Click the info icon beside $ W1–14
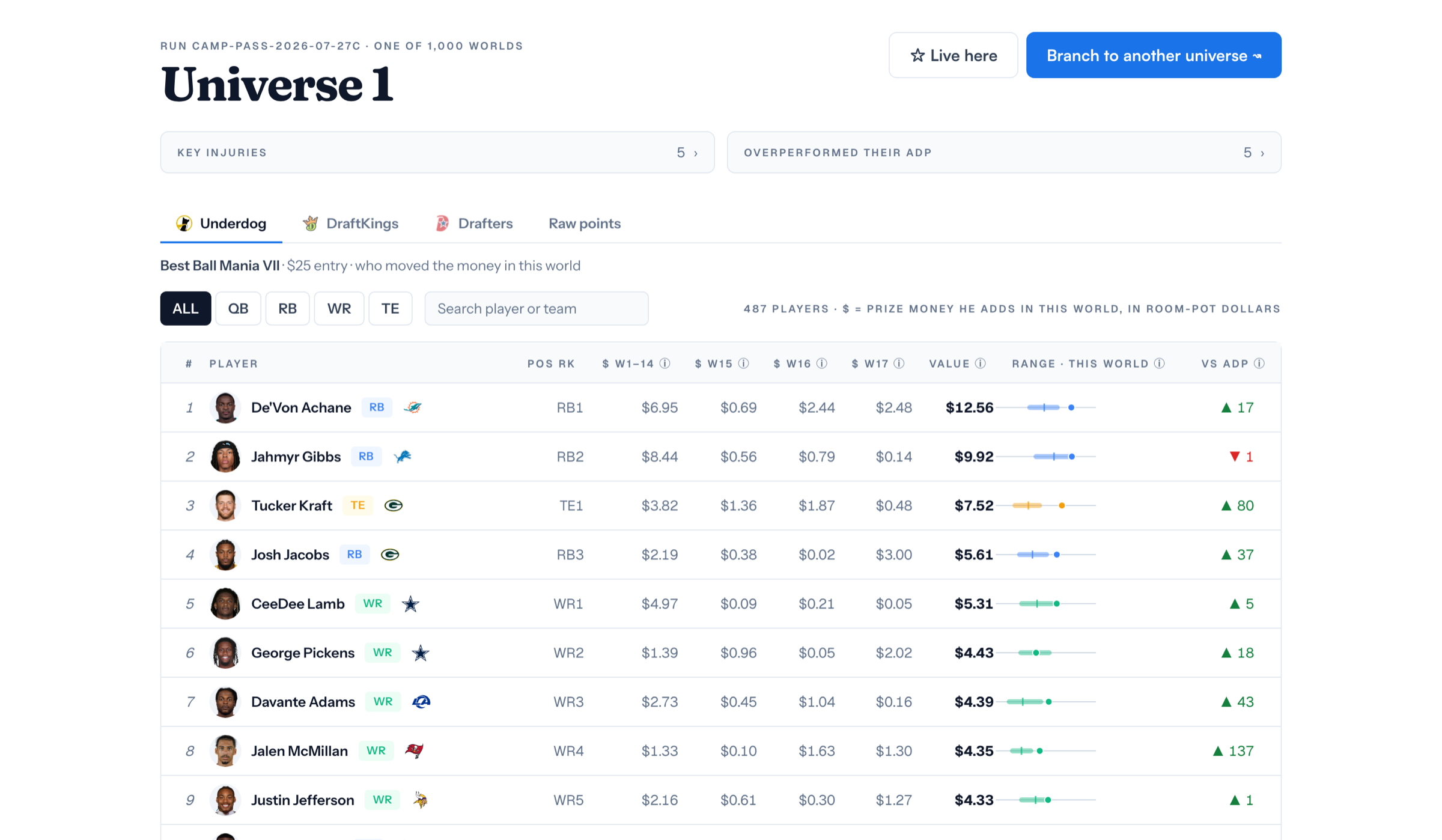Screen dimensions: 1442x840 click(665, 364)
